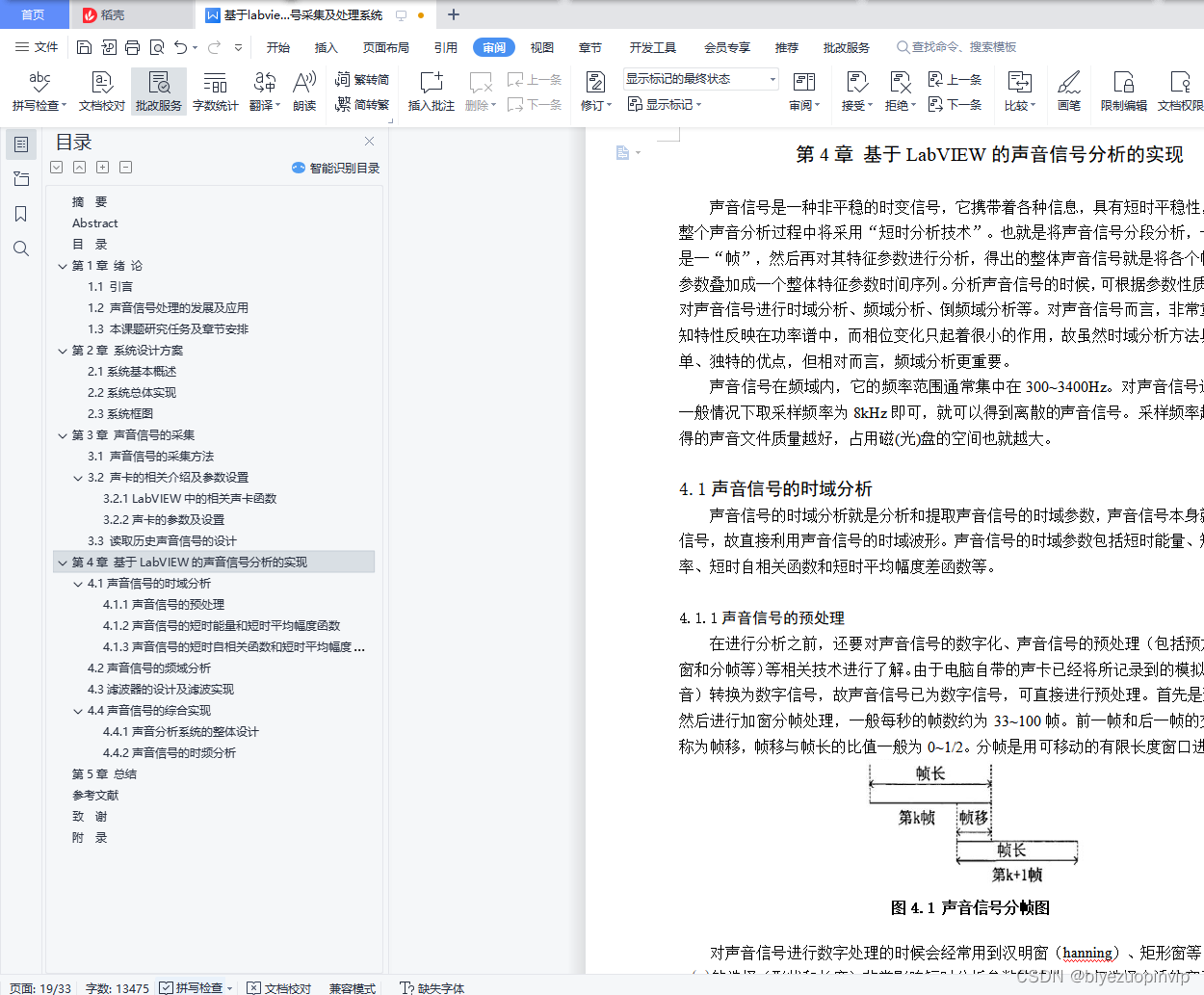Open the 视图 ribbon tab
Image resolution: width=1204 pixels, height=995 pixels.
[542, 47]
